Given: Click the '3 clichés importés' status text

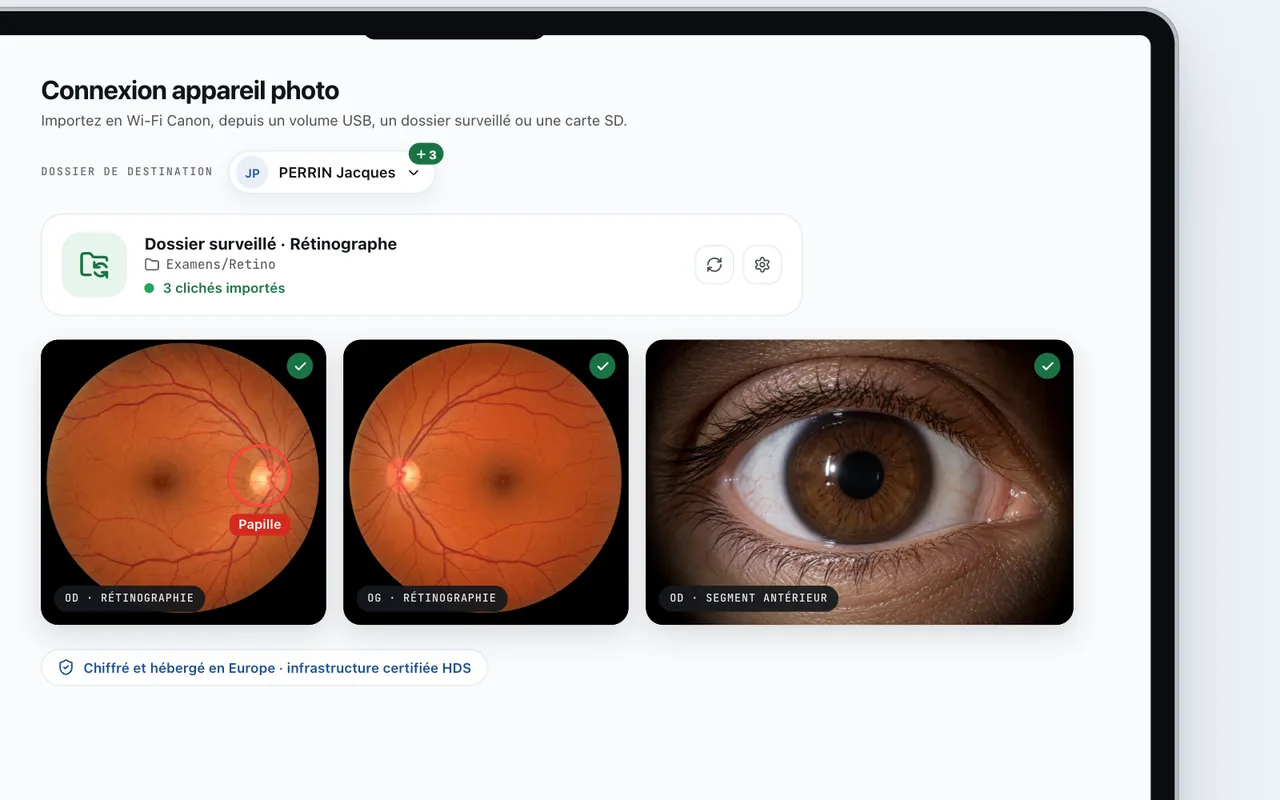Looking at the screenshot, I should (224, 288).
